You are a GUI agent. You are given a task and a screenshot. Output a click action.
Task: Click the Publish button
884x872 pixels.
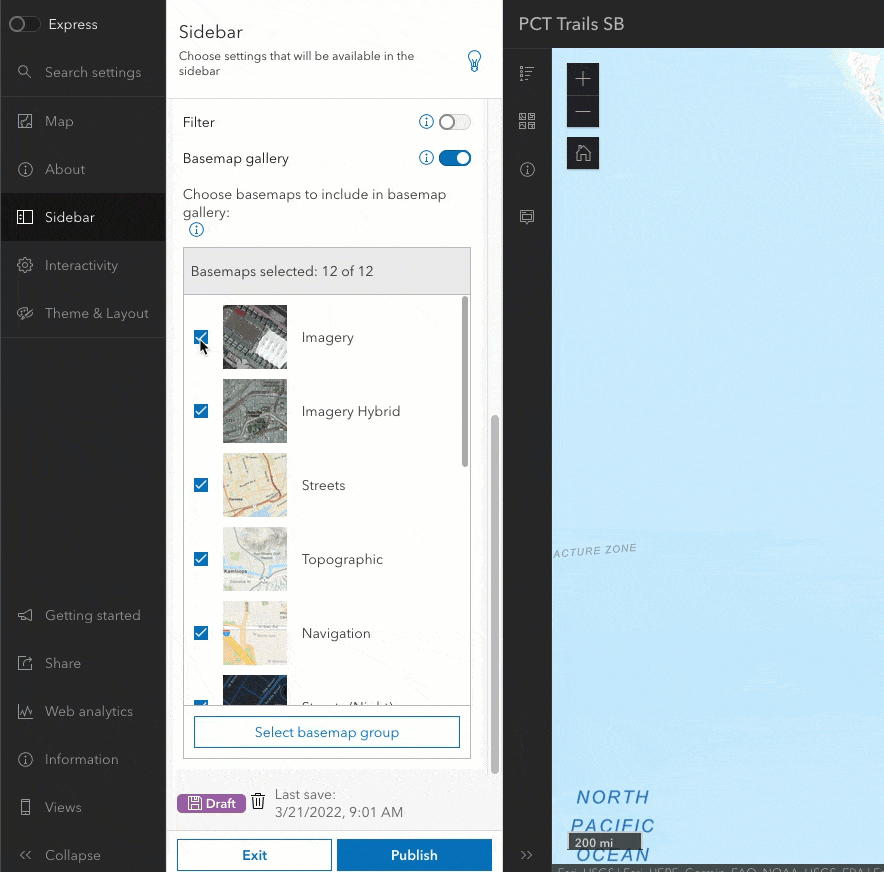414,855
